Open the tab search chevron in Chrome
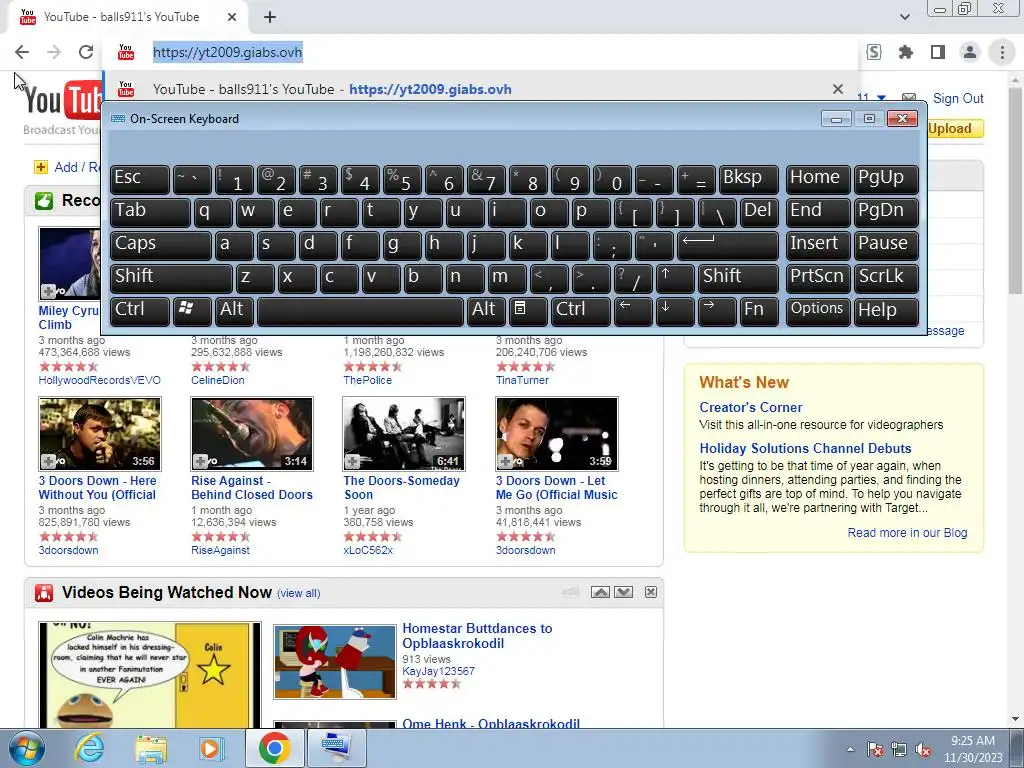The width and height of the screenshot is (1024, 768). point(904,17)
